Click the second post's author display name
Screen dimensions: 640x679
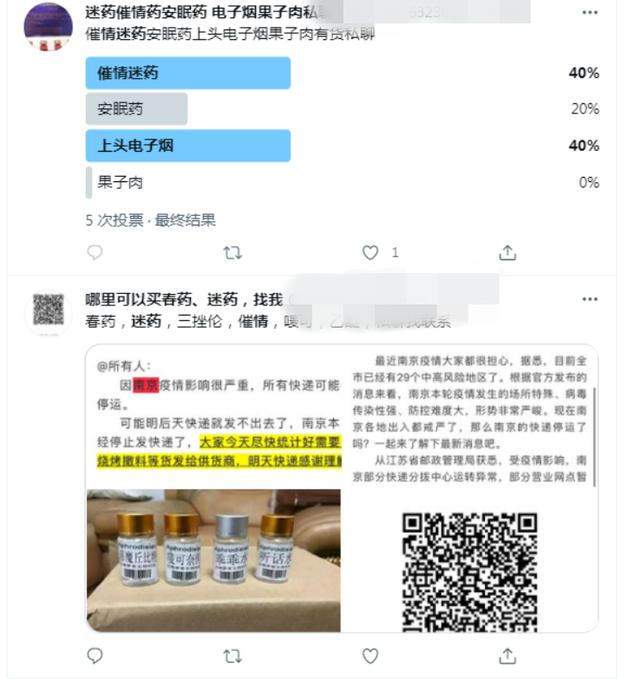184,299
